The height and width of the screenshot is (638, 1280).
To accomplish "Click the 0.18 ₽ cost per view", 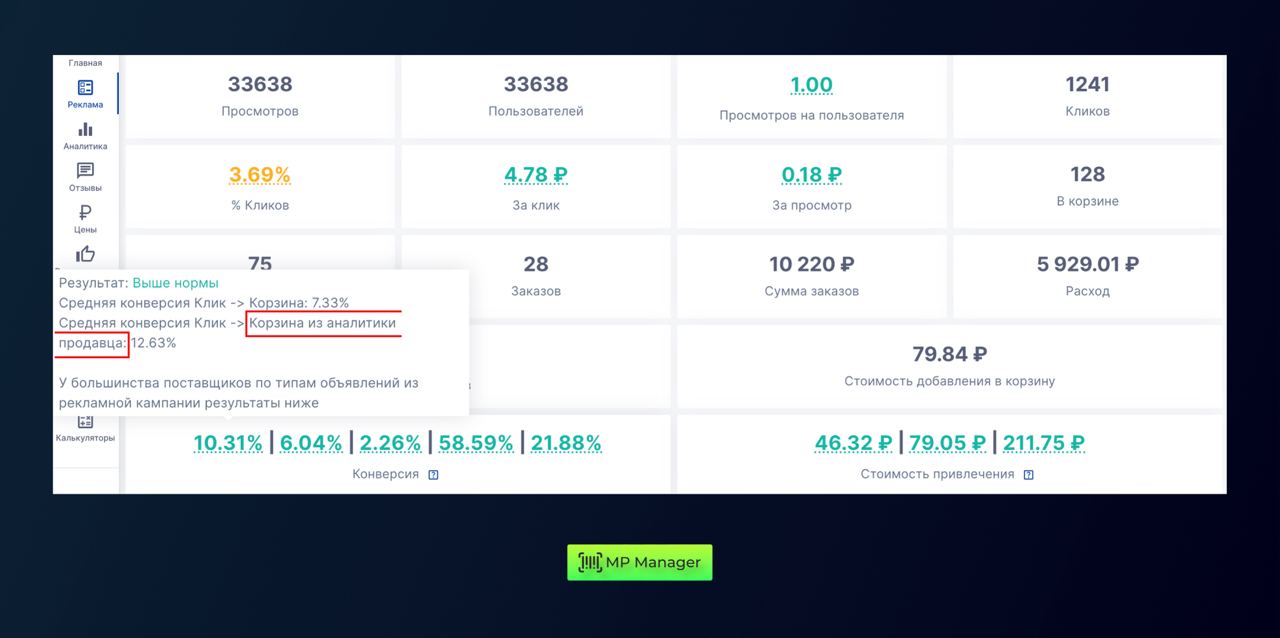I will 812,175.
